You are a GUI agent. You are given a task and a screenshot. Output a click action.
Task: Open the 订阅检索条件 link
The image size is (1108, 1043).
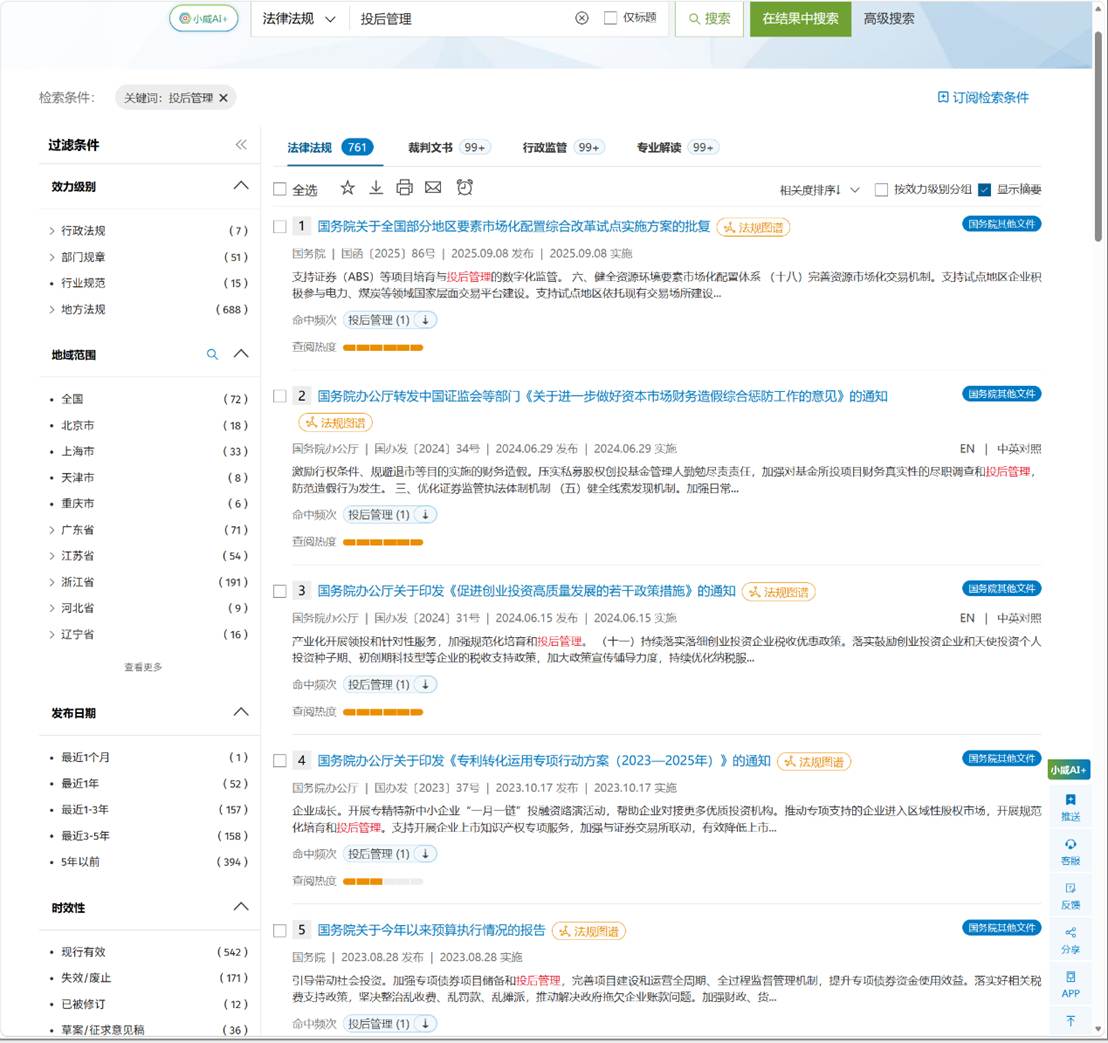(x=983, y=98)
